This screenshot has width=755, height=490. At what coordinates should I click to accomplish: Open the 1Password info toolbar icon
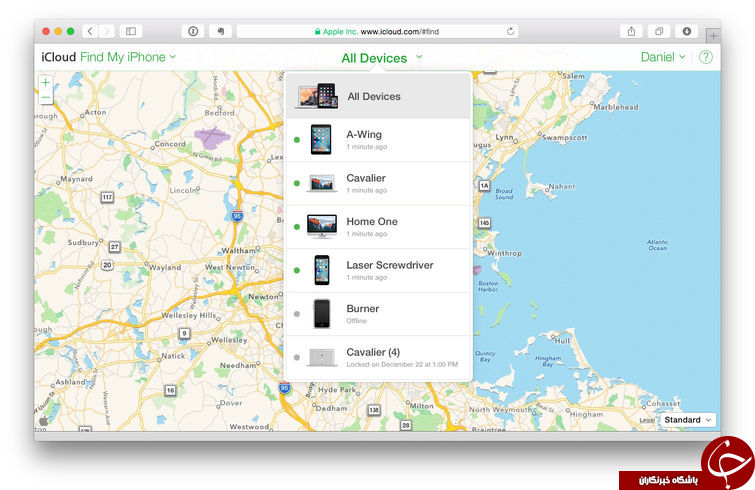coord(193,31)
